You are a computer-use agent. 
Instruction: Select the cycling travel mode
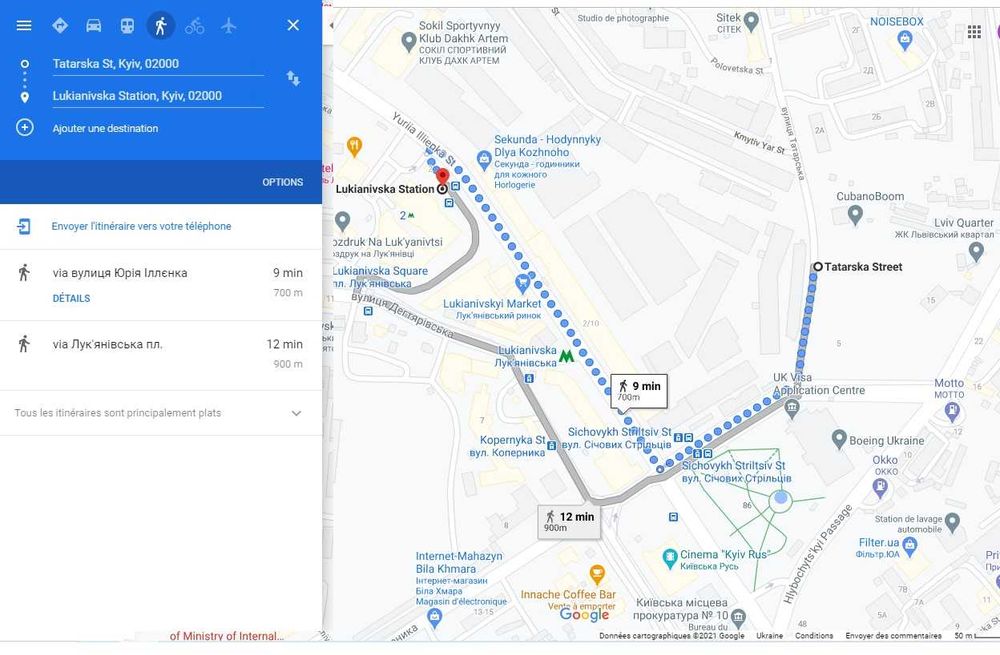(195, 26)
